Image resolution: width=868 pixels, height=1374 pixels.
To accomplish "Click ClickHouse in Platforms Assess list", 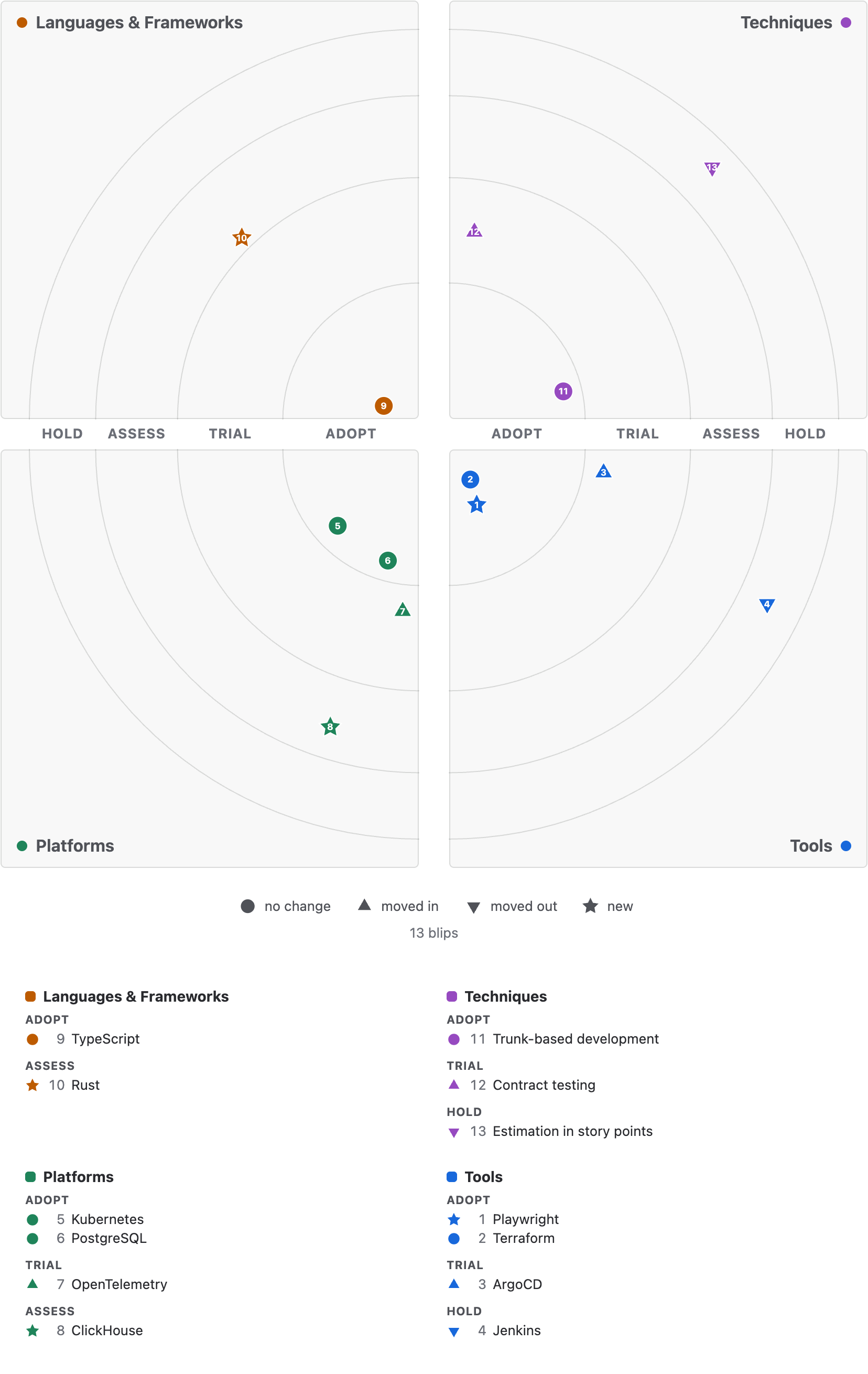I will pos(107,1330).
